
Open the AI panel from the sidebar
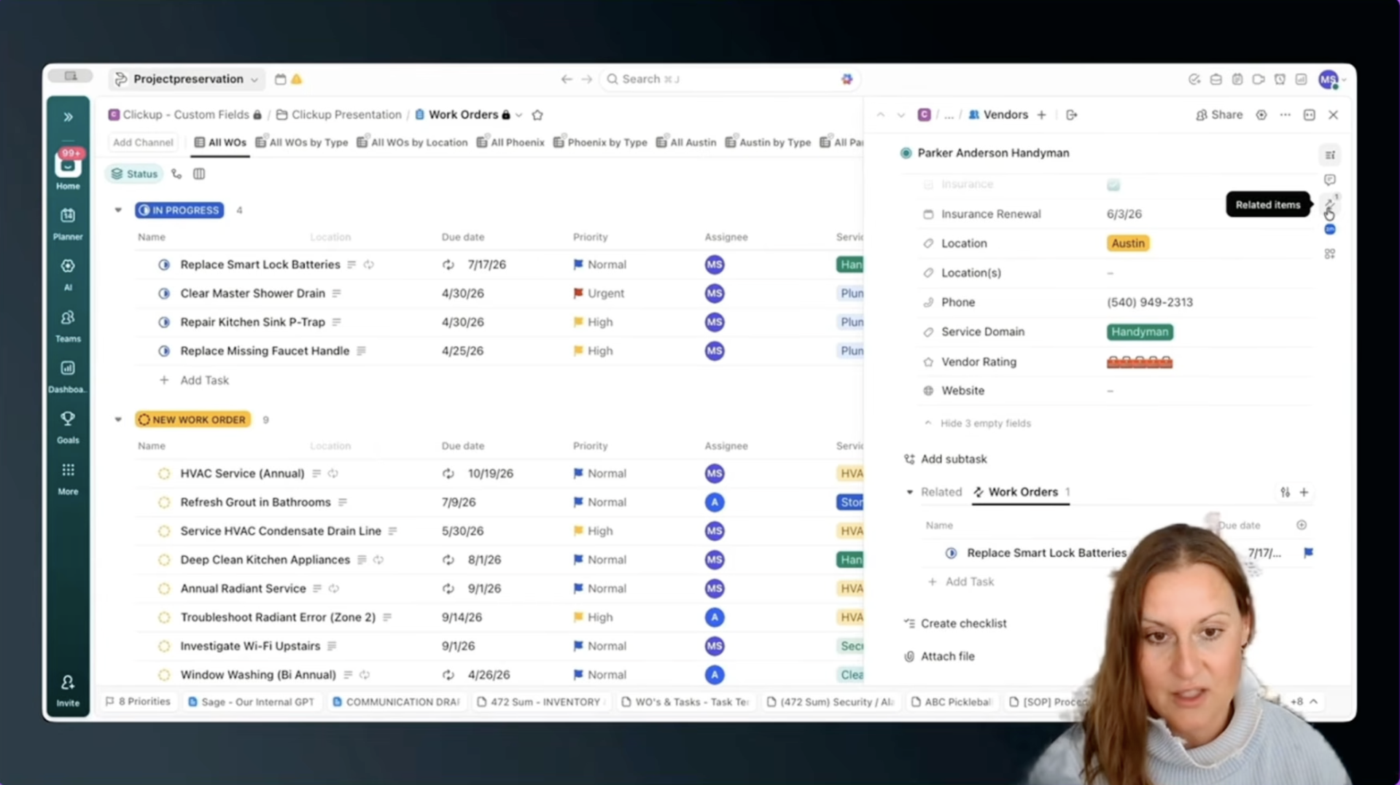click(67, 272)
